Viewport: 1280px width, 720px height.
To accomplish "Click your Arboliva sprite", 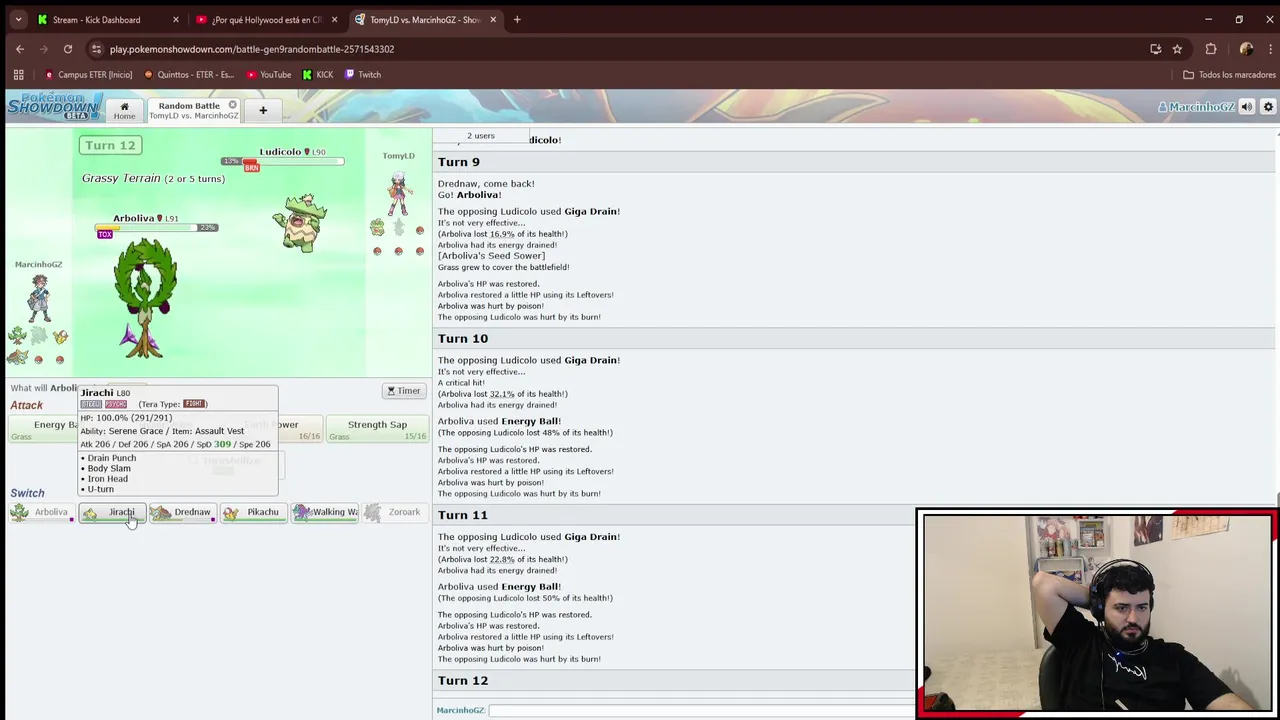I will pos(145,297).
